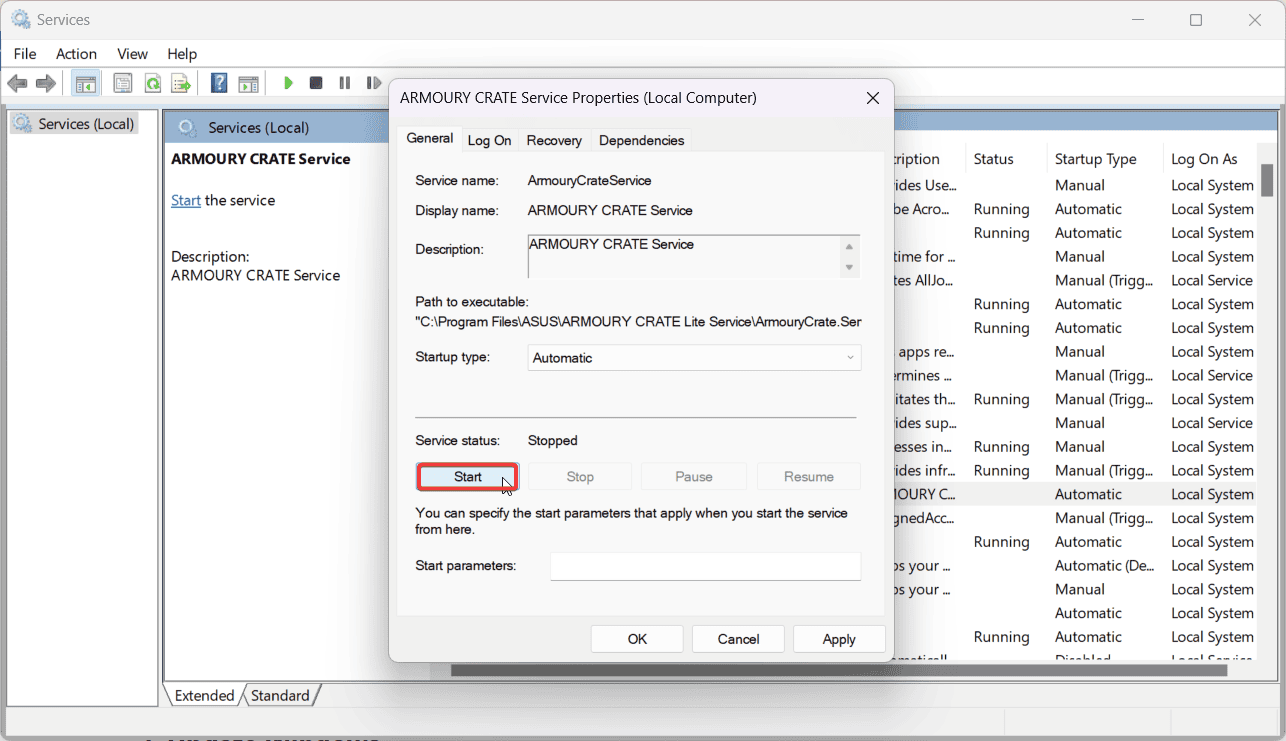The image size is (1286, 741).
Task: Click the Forward arrow toolbar icon
Action: [x=45, y=83]
